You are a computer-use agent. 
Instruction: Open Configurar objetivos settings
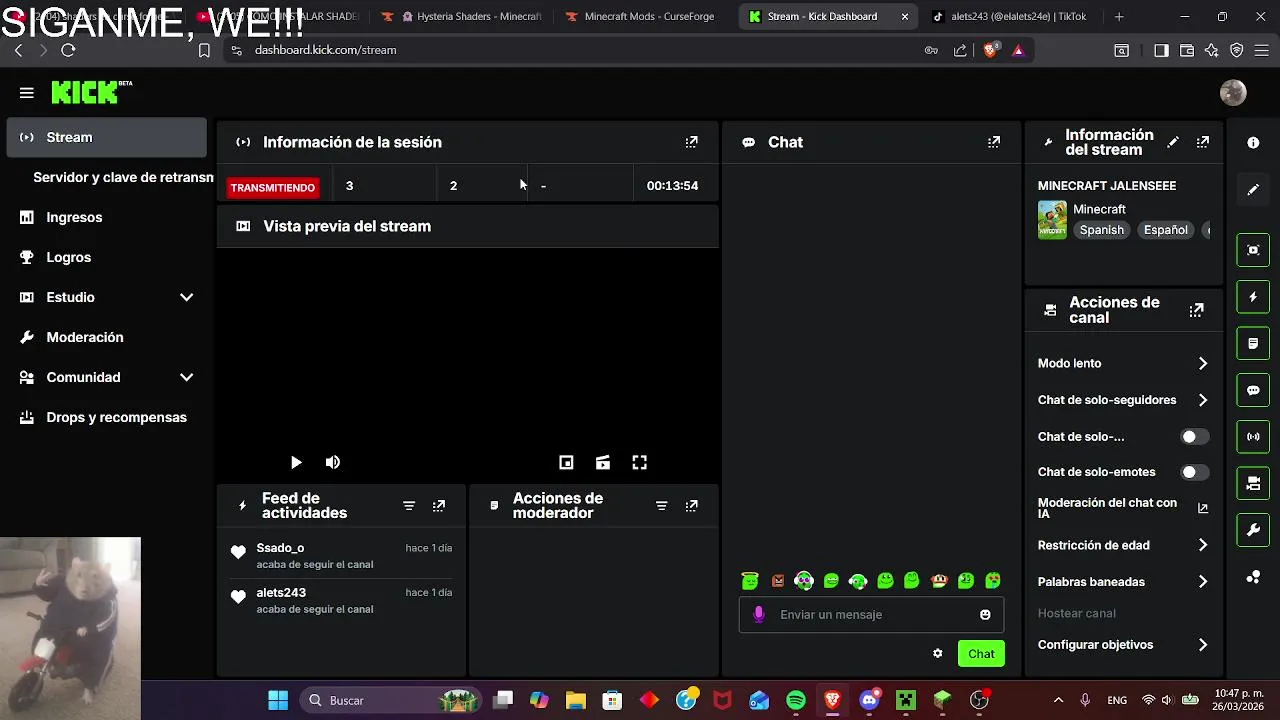click(1123, 645)
